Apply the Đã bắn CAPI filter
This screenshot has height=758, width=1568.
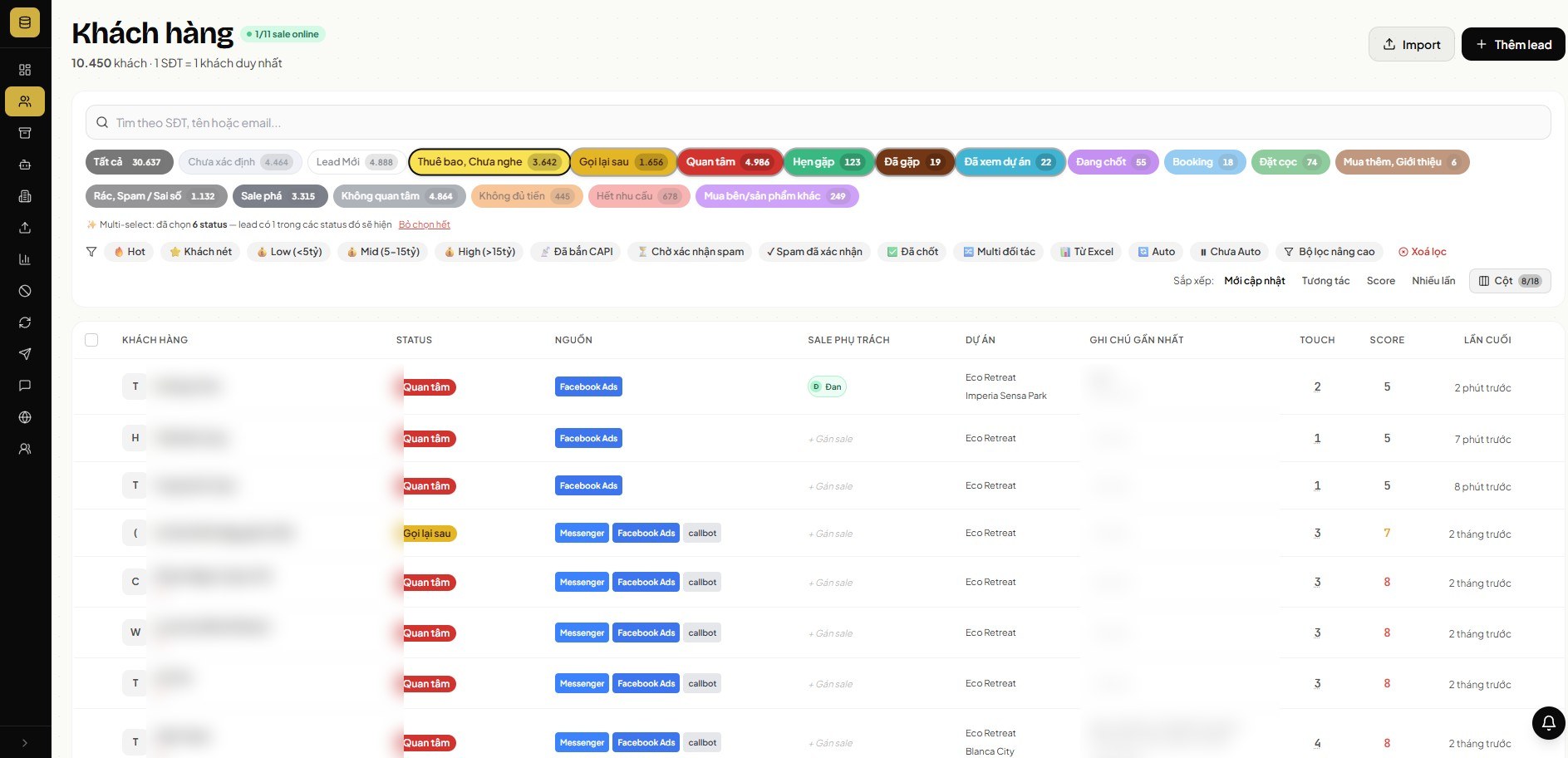coord(576,252)
